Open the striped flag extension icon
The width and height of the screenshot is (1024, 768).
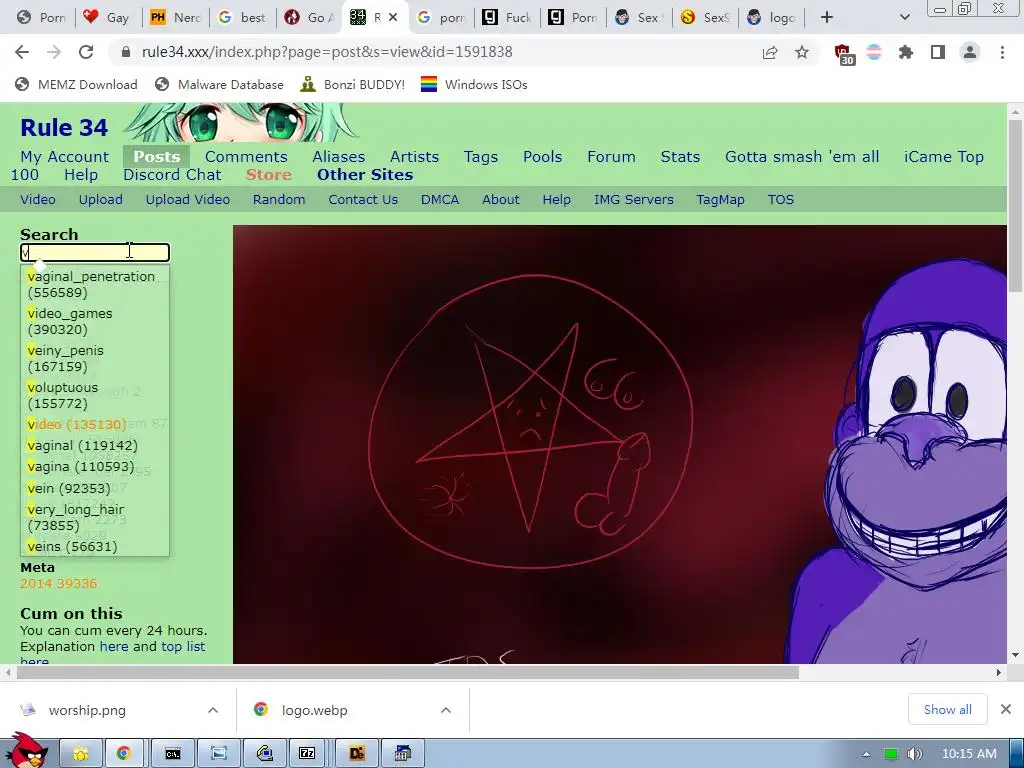click(x=874, y=52)
